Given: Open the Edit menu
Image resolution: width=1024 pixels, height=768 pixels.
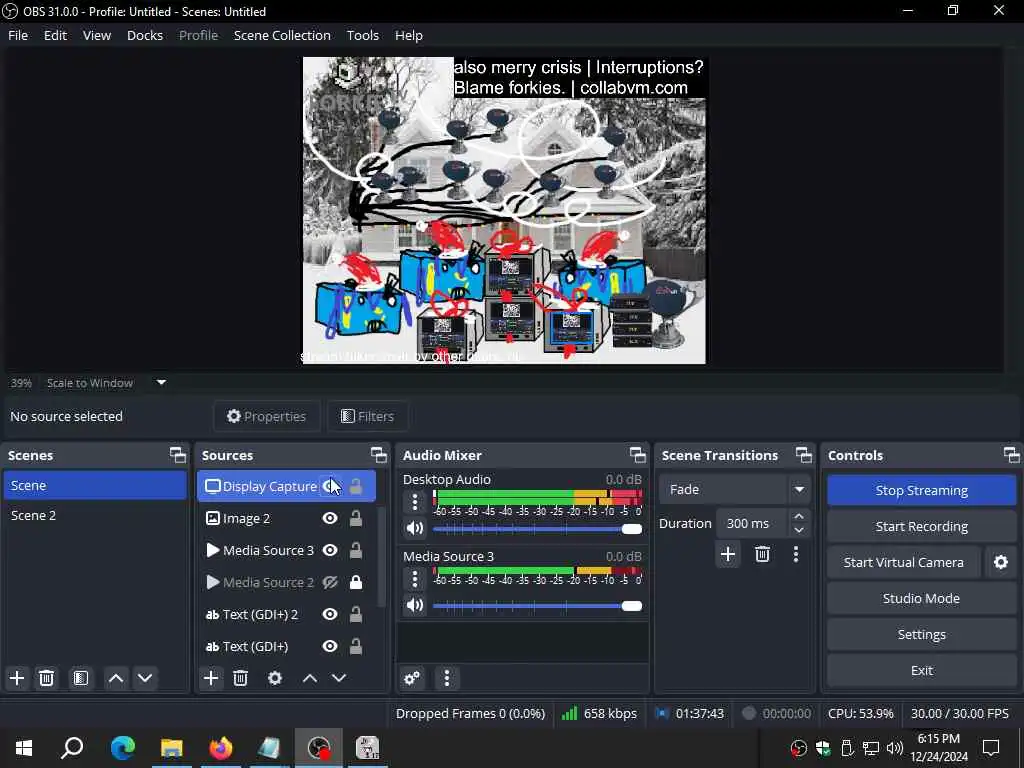Looking at the screenshot, I should [56, 35].
